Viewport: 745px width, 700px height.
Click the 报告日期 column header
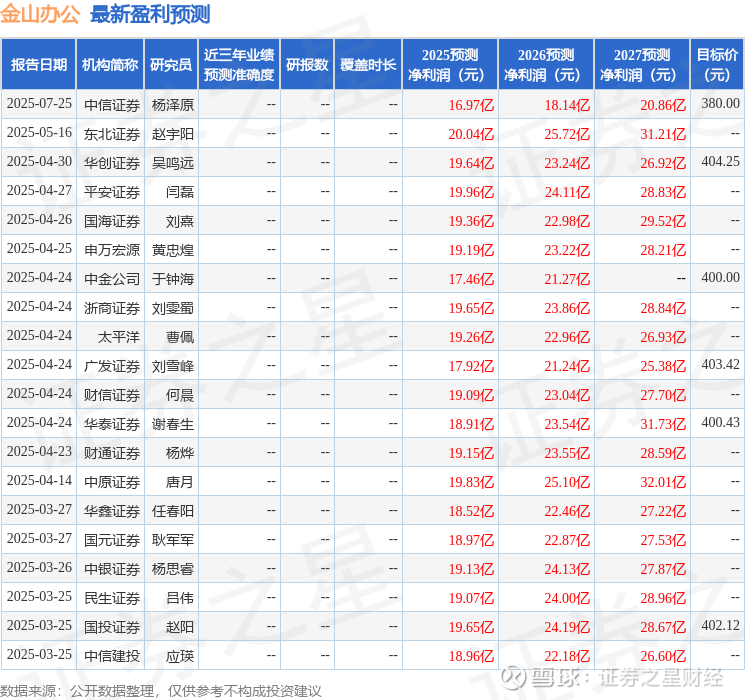(x=38, y=65)
